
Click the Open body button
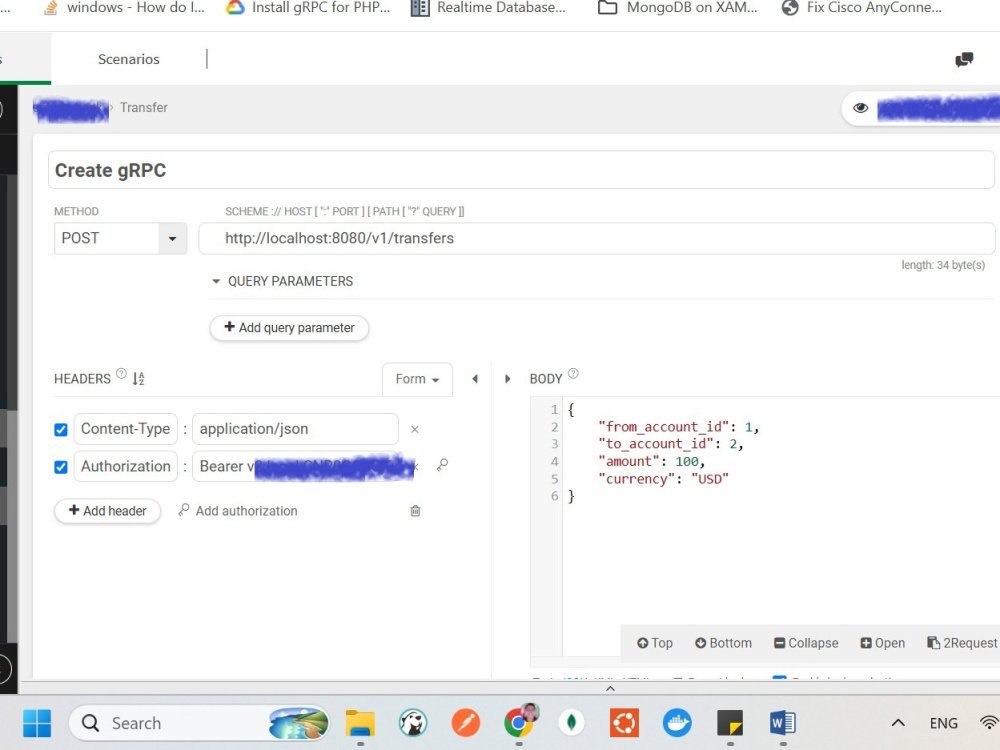pos(883,643)
